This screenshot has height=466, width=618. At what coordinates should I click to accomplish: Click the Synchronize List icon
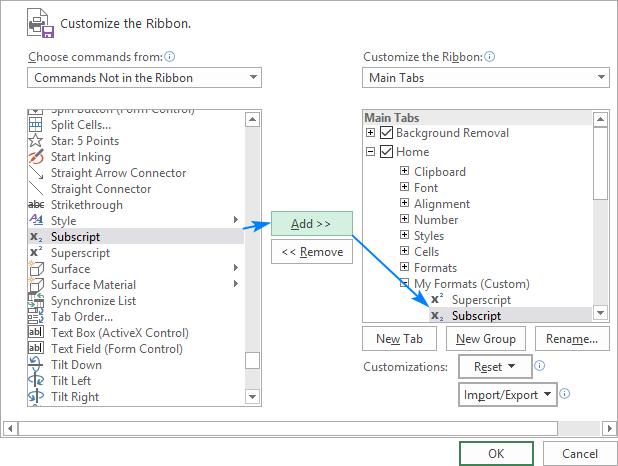pyautogui.click(x=36, y=301)
